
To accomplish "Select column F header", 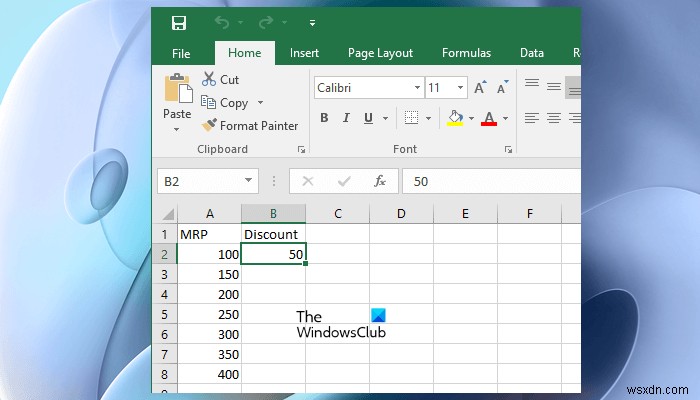I will tap(529, 214).
